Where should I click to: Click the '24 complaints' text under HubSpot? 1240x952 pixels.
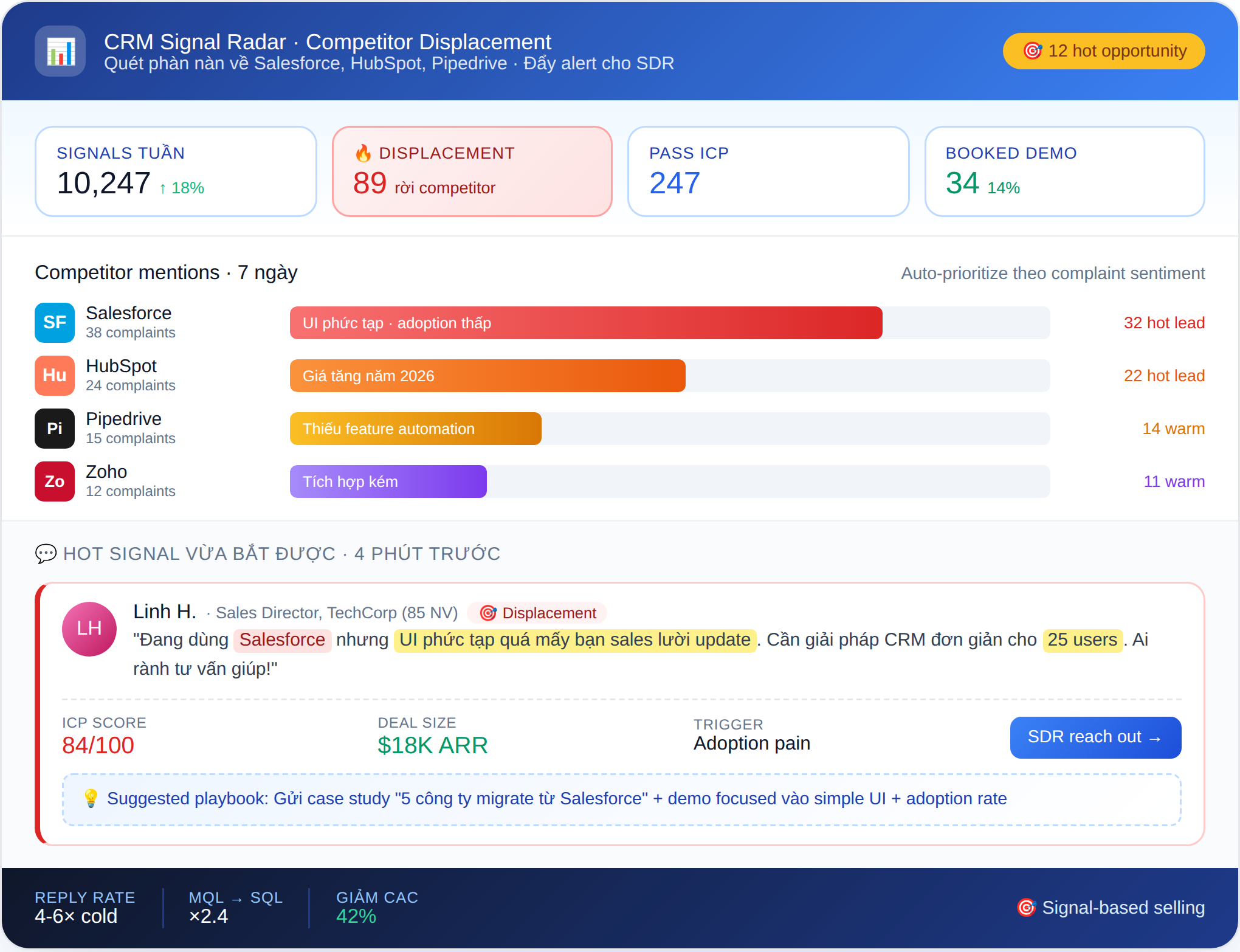pyautogui.click(x=131, y=385)
